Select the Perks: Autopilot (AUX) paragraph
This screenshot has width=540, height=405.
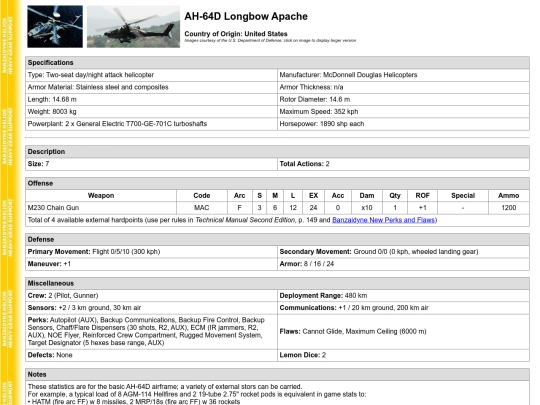tap(151, 332)
